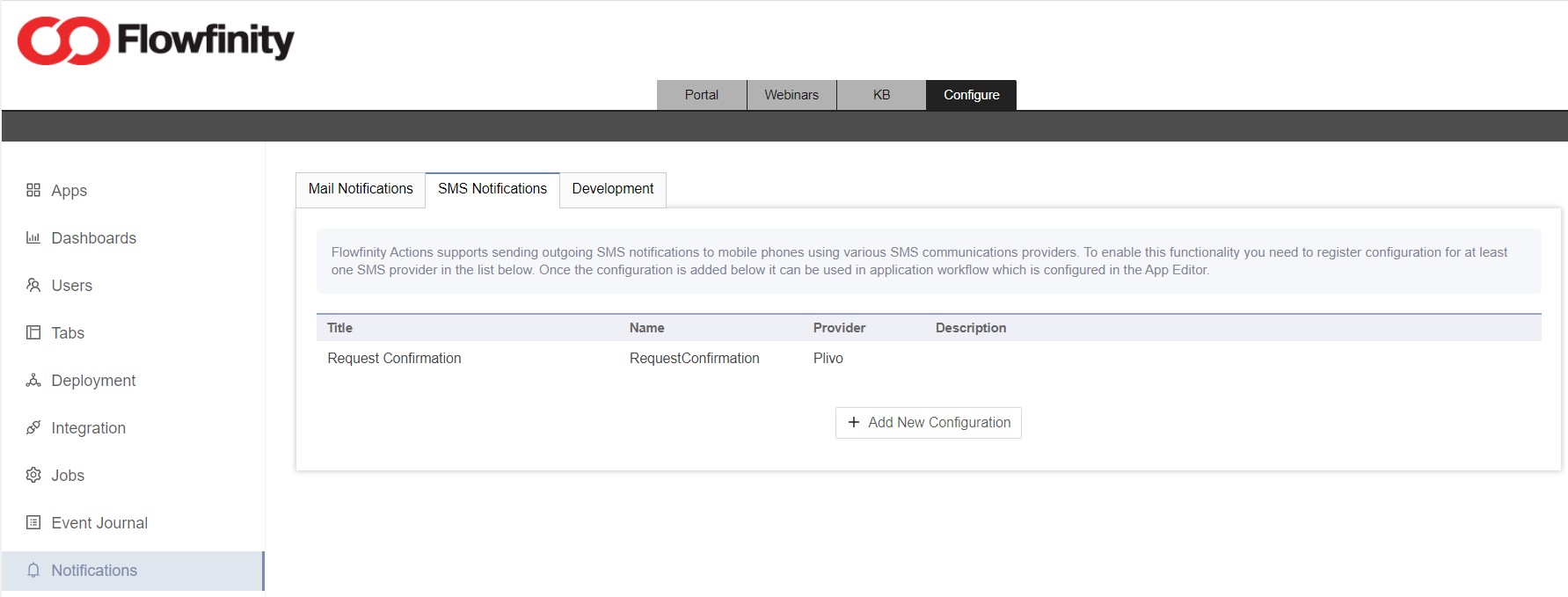Click the Apps grid icon in sidebar

pos(33,190)
